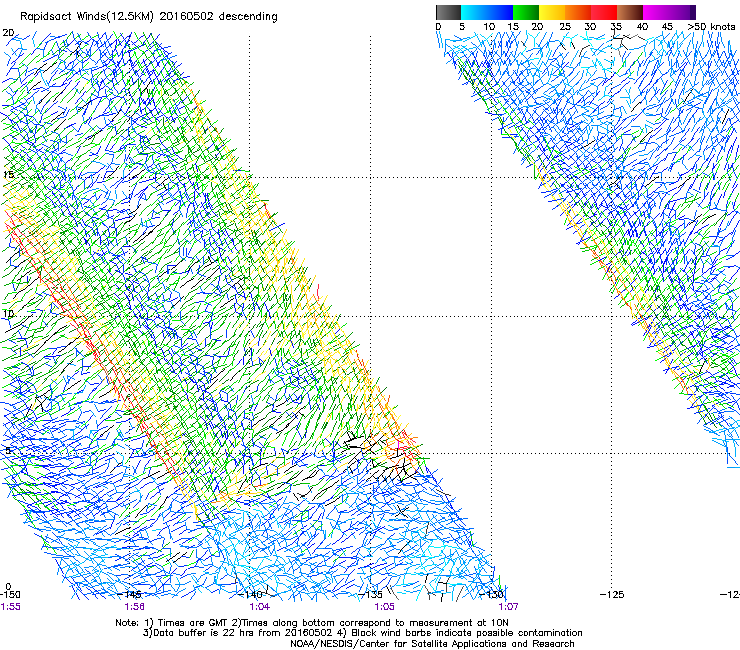
Task: Click the latitude label 20
Action: point(8,33)
